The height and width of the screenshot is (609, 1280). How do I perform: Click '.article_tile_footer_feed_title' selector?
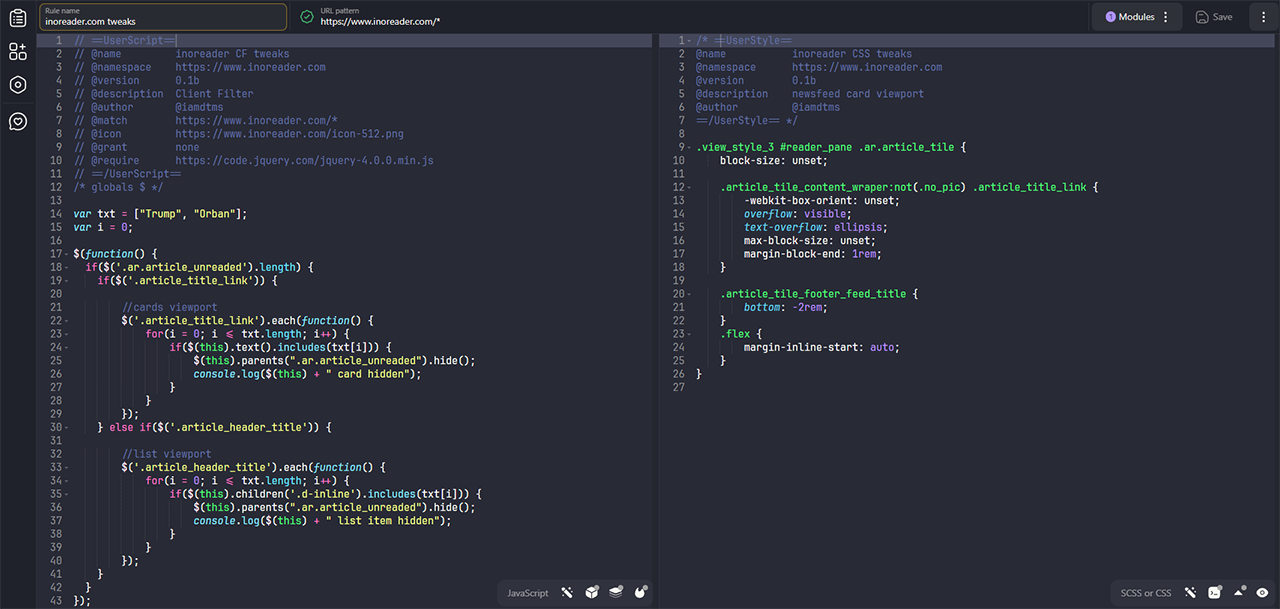813,294
